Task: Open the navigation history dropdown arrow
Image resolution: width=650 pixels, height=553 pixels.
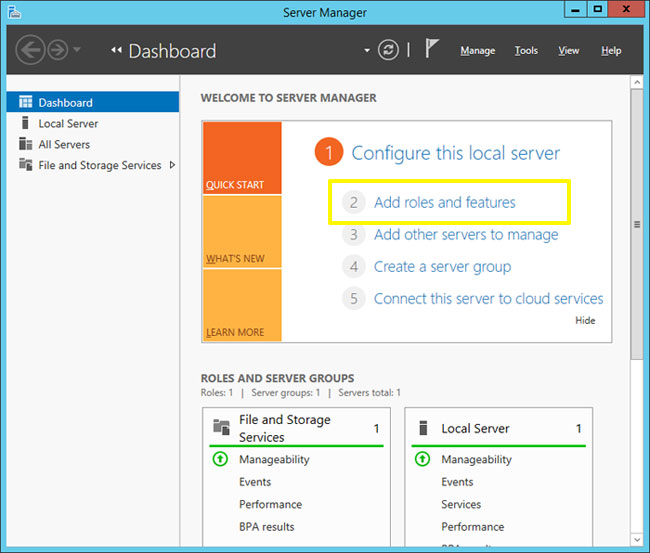Action: pyautogui.click(x=77, y=50)
